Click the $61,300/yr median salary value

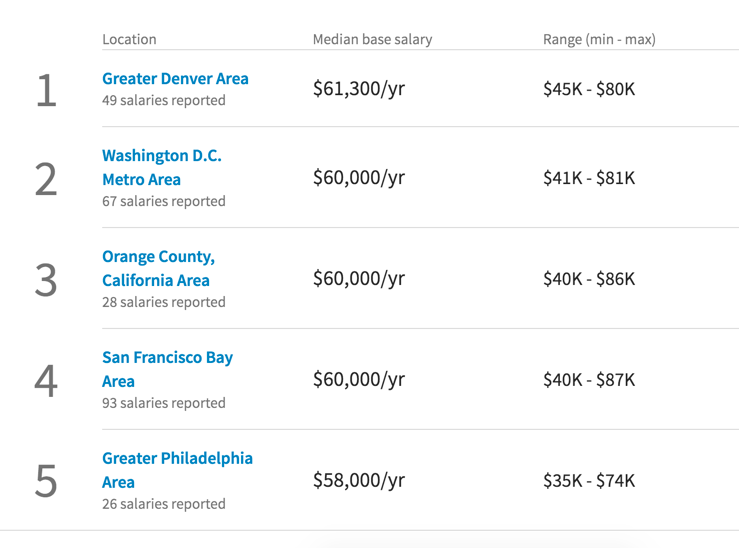pos(358,89)
